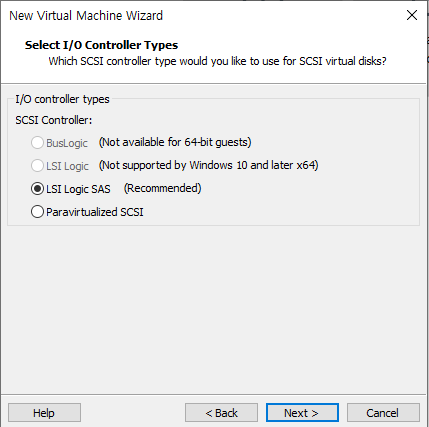Click "(Not supported by Windows 10 and later x64)" note
Viewport: 429px width, 427px height.
click(x=209, y=165)
